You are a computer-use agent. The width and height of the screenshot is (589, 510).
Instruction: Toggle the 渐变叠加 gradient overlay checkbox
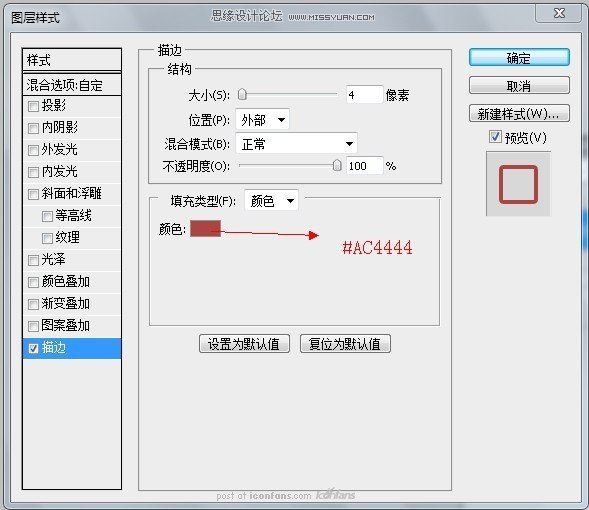point(33,304)
